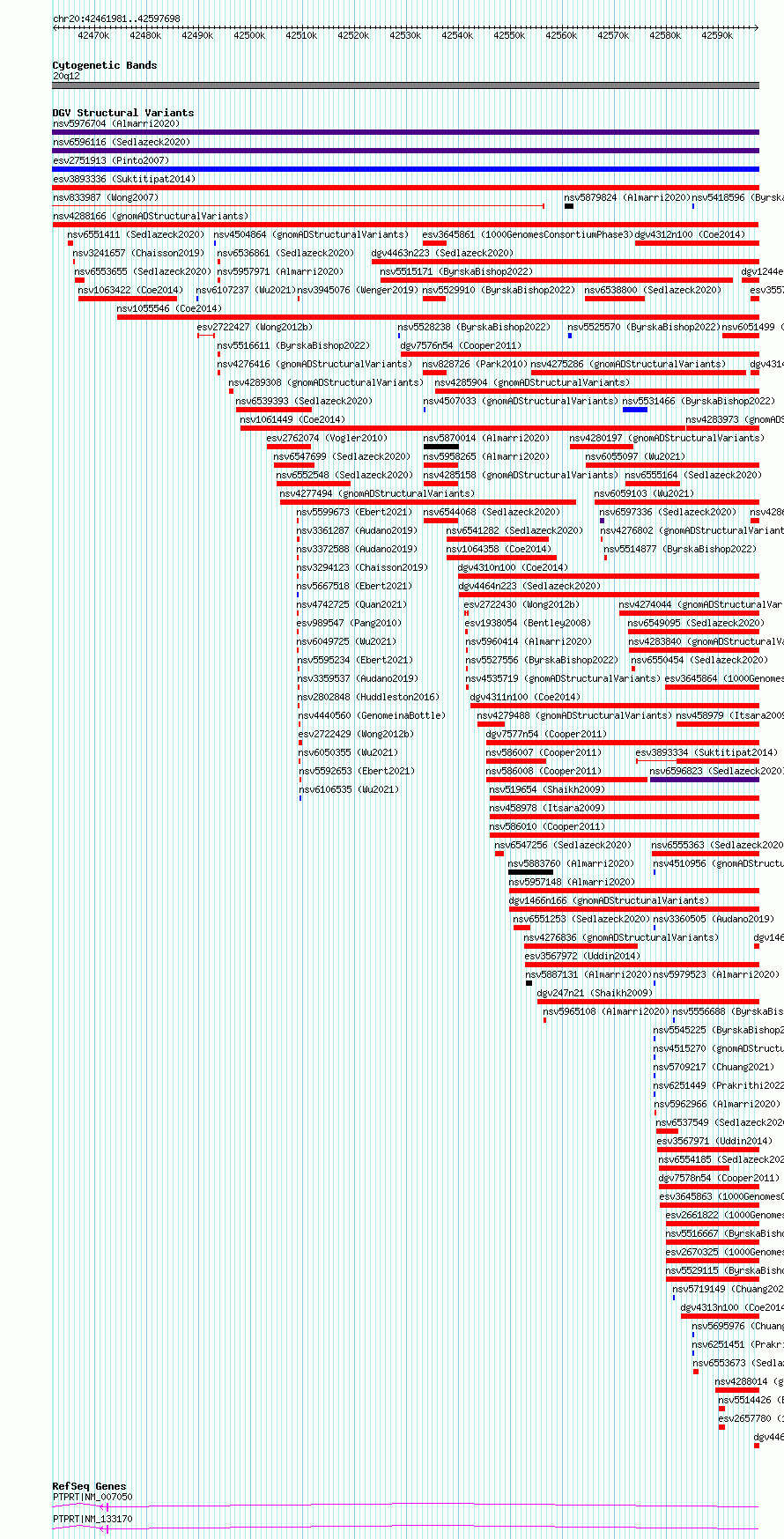Open the nsv828726 (Park2010) label

tap(475, 364)
